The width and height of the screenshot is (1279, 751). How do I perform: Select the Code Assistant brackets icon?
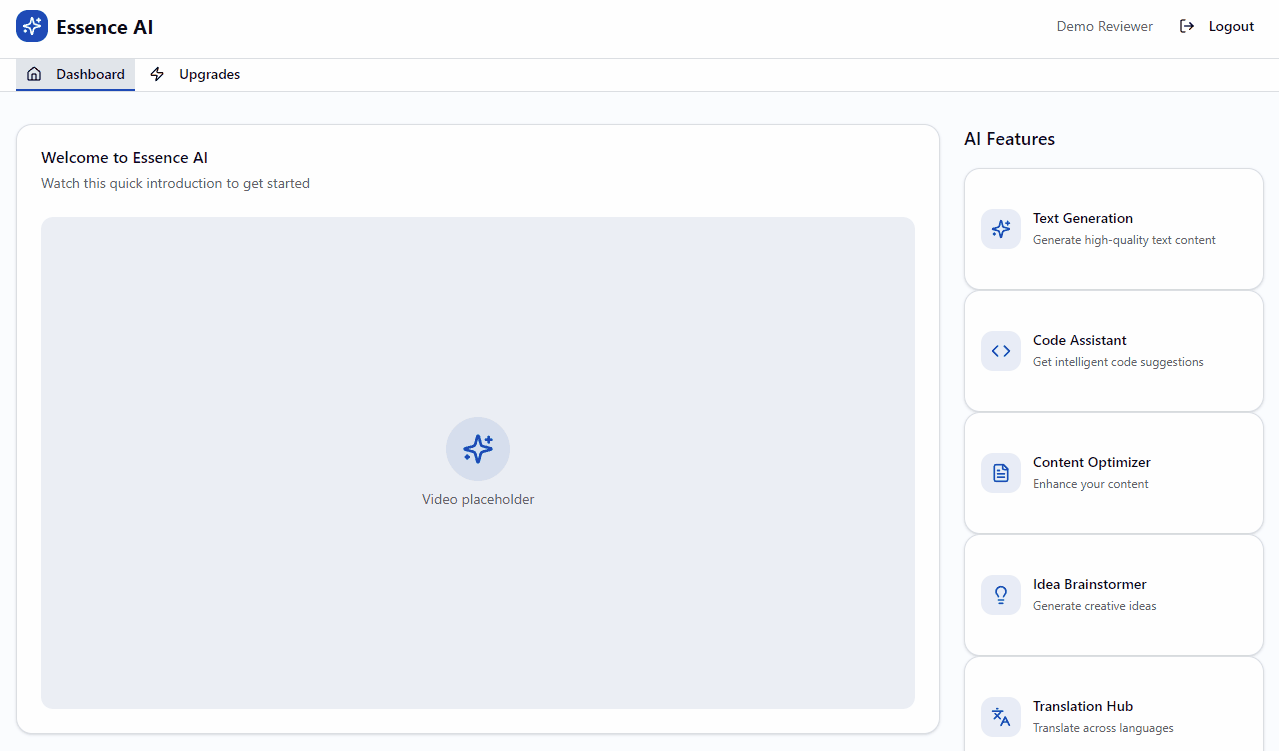tap(1001, 351)
